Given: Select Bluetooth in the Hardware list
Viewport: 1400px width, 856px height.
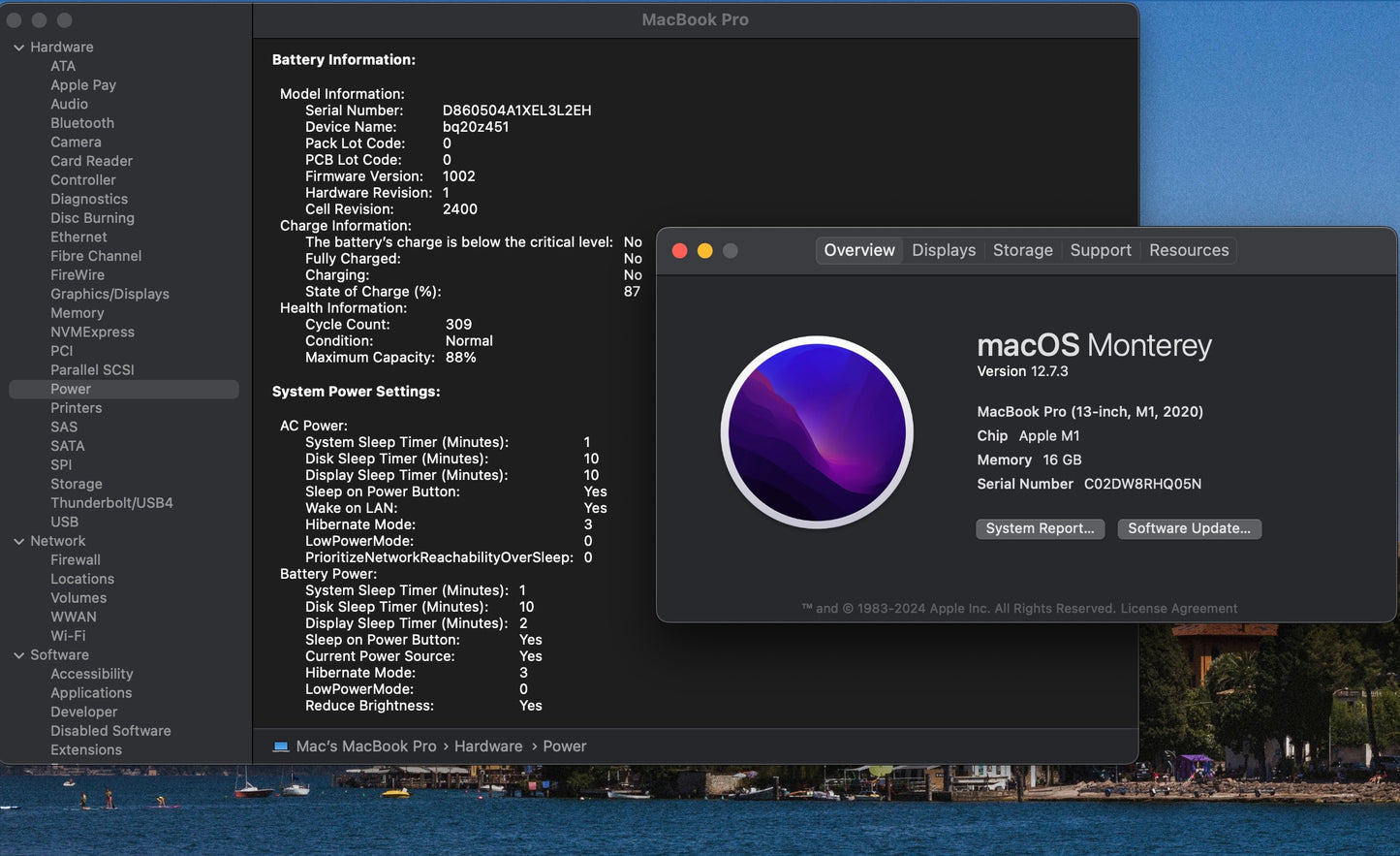Looking at the screenshot, I should pos(82,123).
